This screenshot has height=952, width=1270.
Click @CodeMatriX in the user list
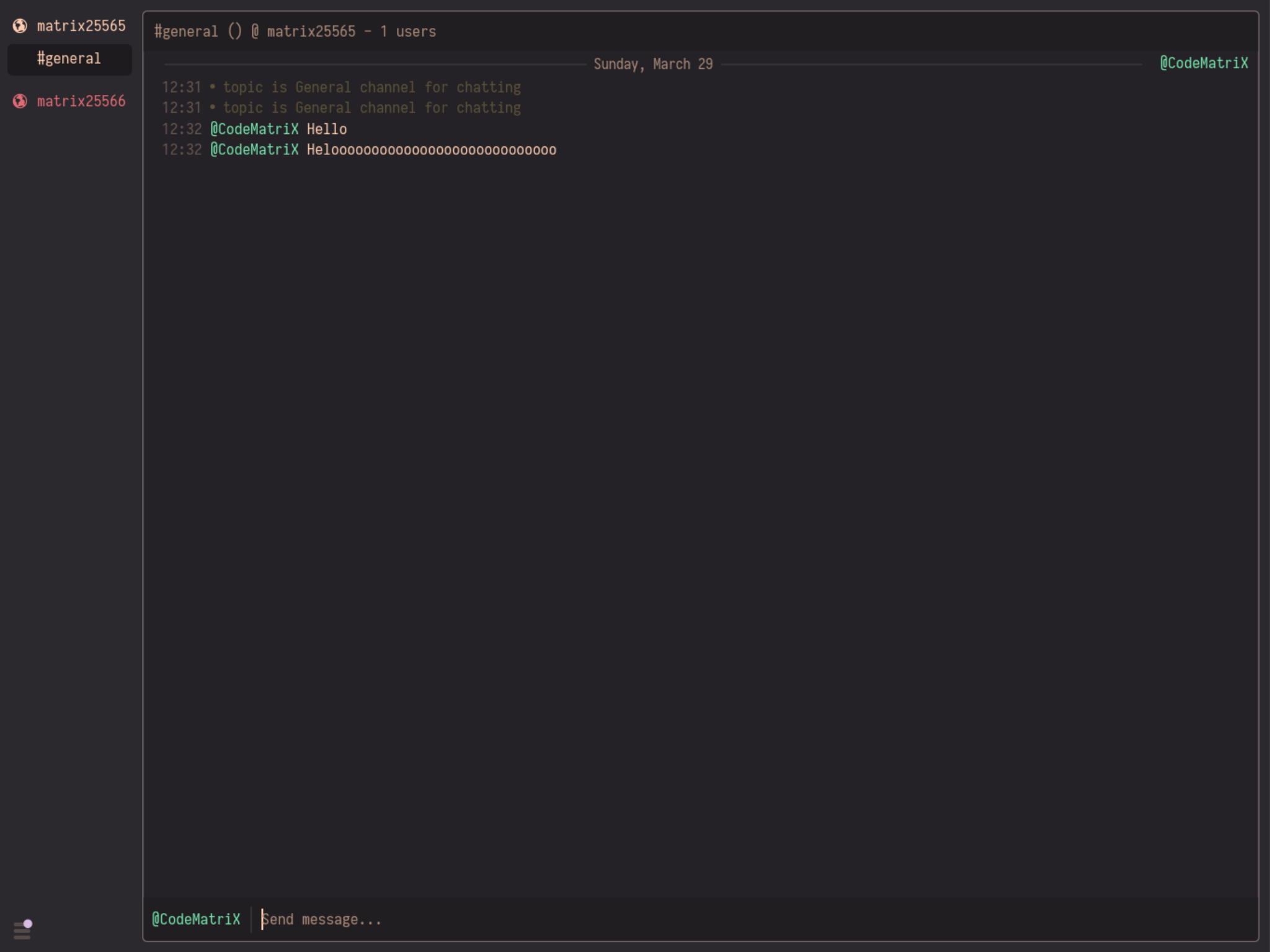pyautogui.click(x=1204, y=63)
